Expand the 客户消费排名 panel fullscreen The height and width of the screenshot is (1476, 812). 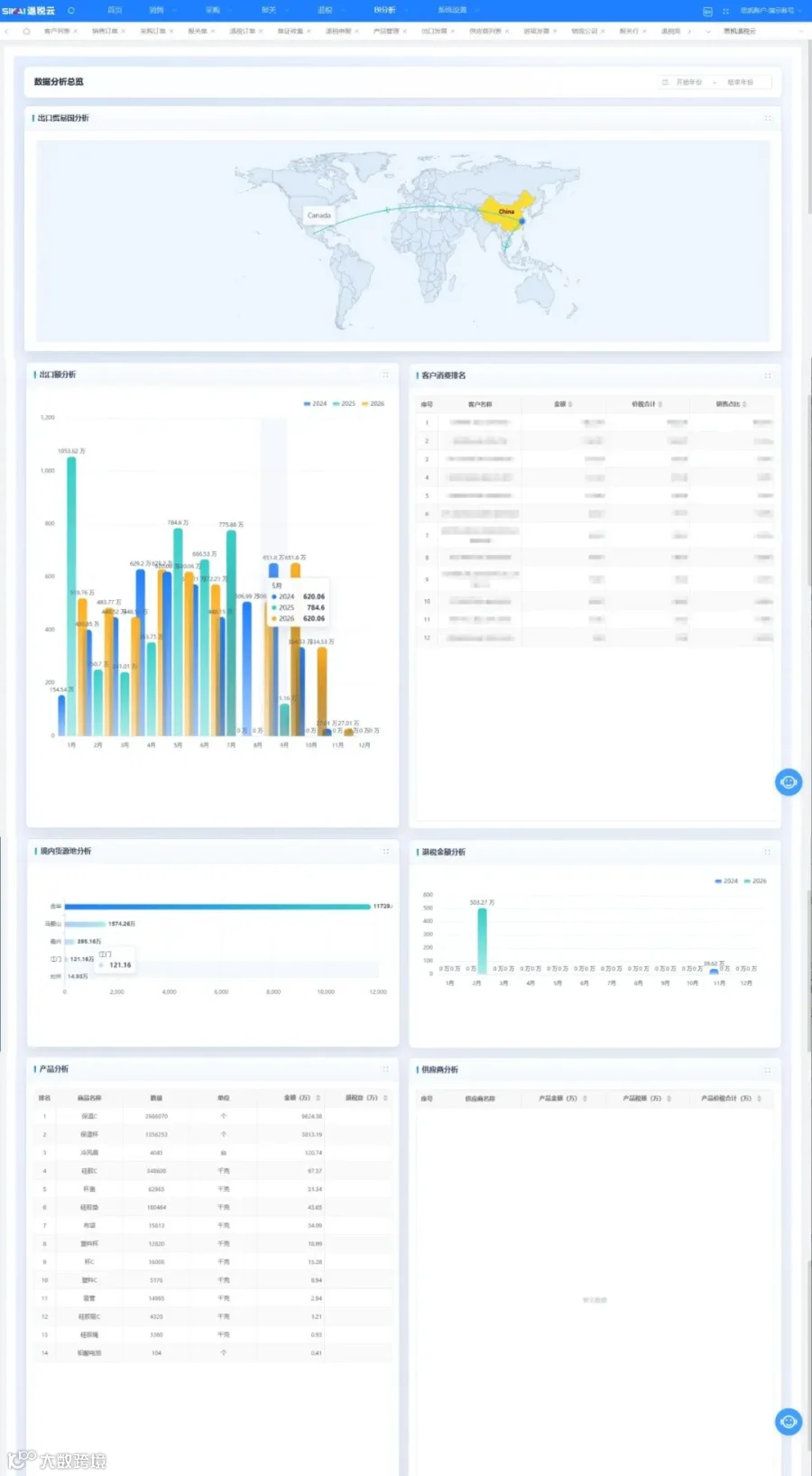[768, 375]
